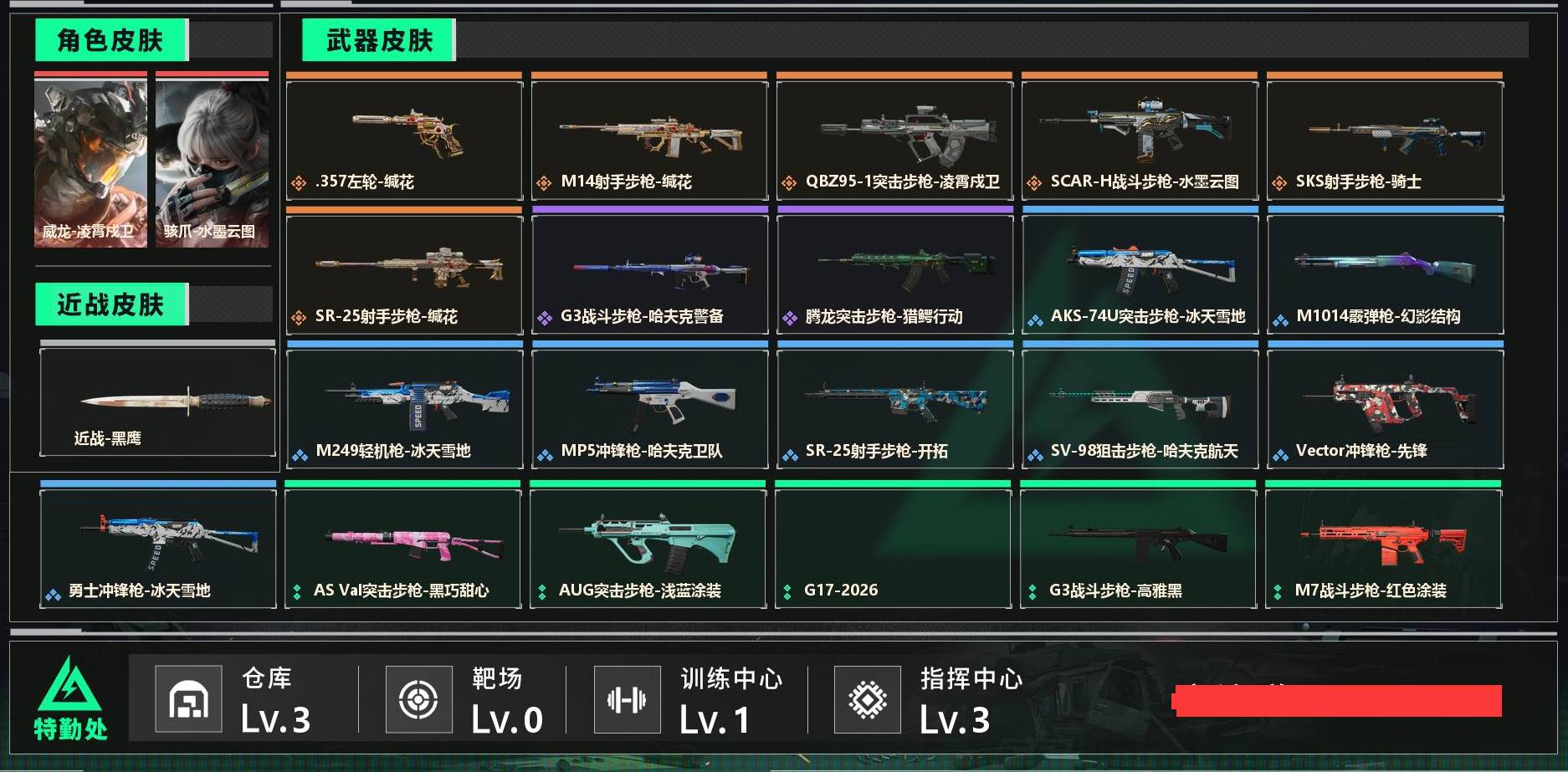Select the 近战皮肤 melee skins header
This screenshot has height=772, width=1568.
click(x=111, y=304)
